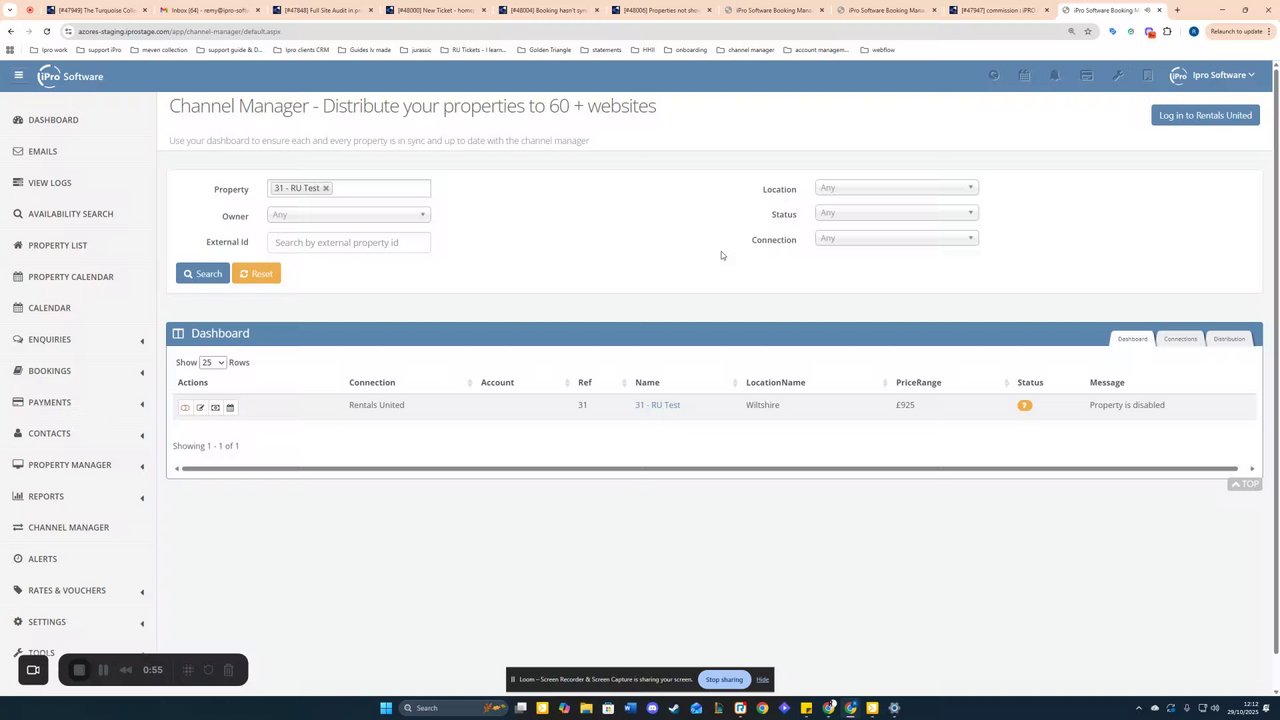Pause the Loom recording
Image resolution: width=1280 pixels, height=720 pixels.
point(103,670)
